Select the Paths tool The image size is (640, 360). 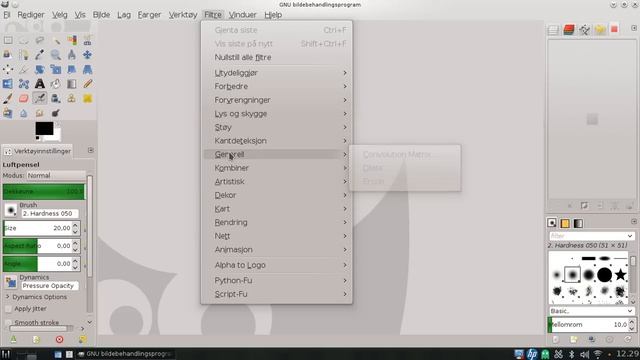[x=24, y=55]
